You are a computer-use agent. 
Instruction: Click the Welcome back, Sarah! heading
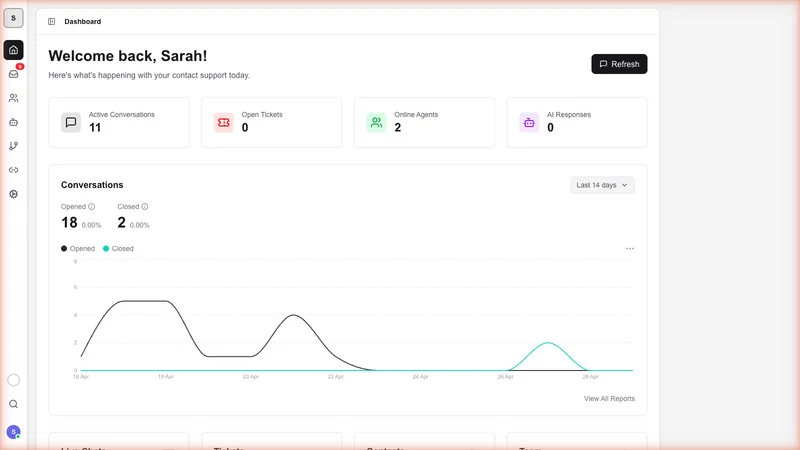(128, 56)
